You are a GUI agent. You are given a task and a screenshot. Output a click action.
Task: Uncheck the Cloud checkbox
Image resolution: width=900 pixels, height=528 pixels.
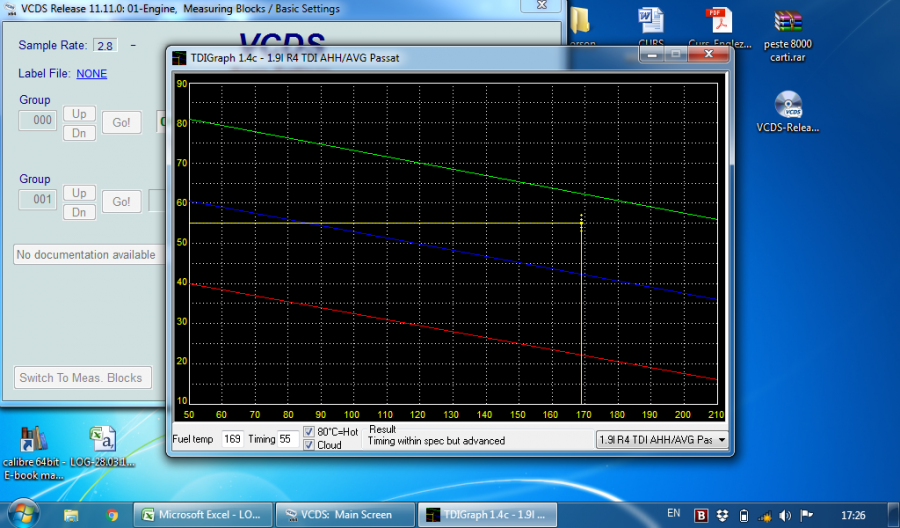coord(309,445)
